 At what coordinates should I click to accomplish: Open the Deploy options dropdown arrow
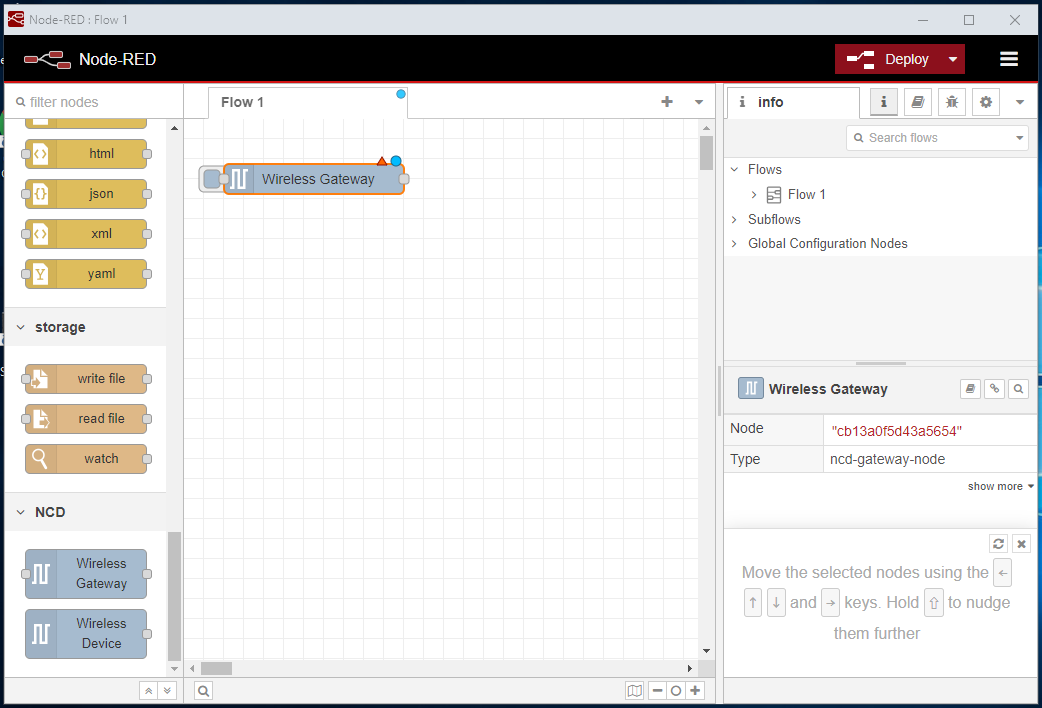coord(953,59)
